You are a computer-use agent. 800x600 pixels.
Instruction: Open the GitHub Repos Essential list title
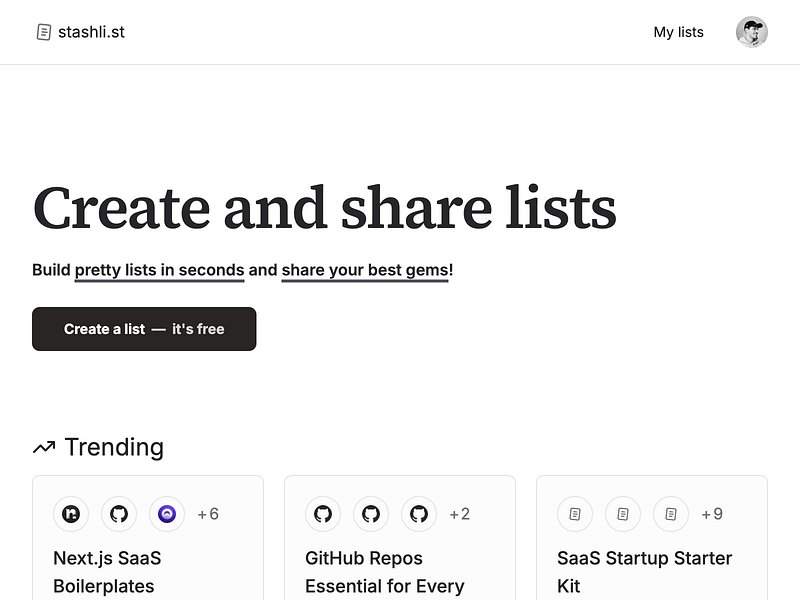(384, 571)
